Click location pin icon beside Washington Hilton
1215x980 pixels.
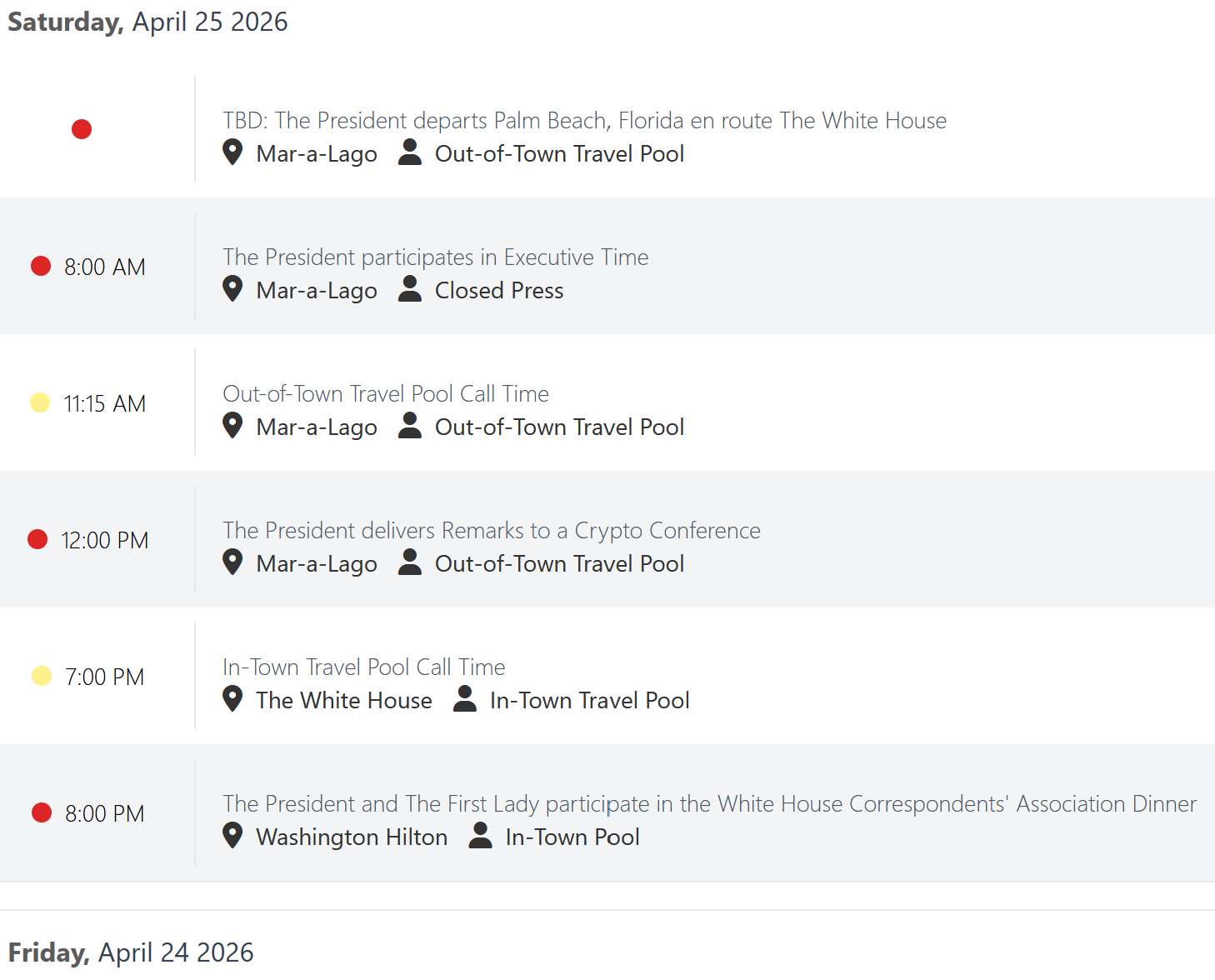232,835
